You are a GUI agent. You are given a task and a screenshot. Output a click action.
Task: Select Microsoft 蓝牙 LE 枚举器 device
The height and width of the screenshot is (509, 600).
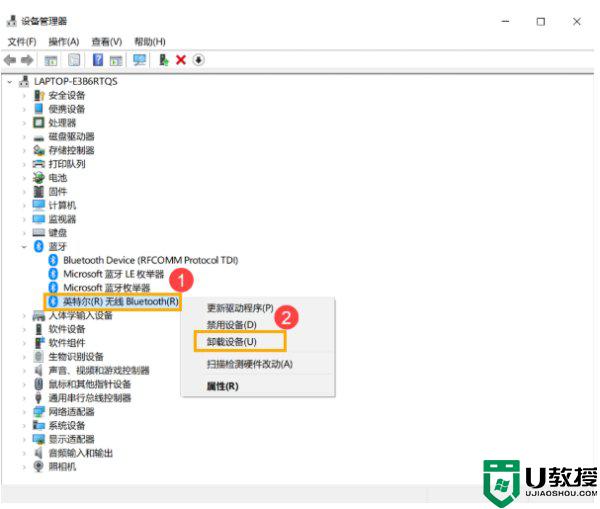[x=114, y=274]
